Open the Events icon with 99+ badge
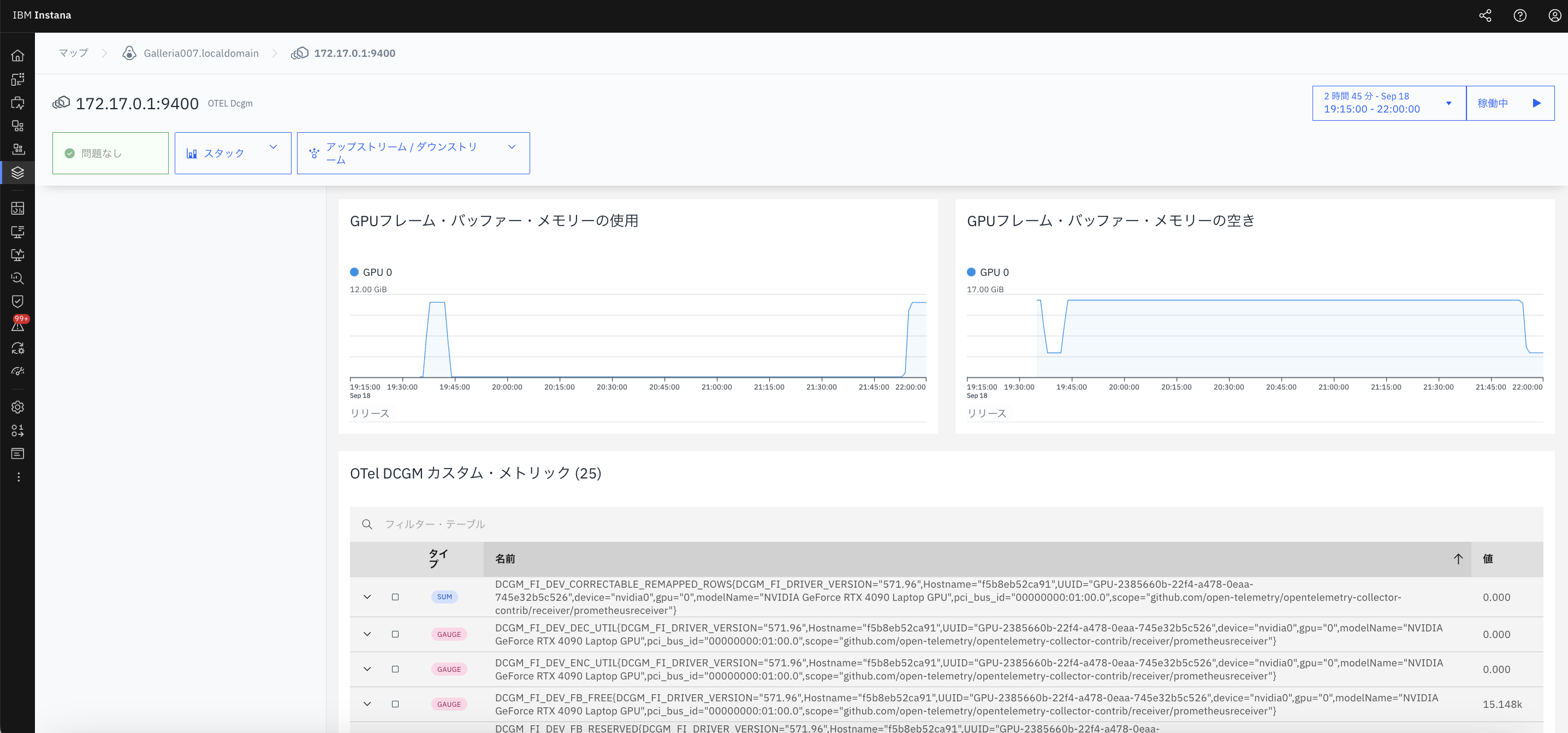The height and width of the screenshot is (733, 1568). (17, 326)
